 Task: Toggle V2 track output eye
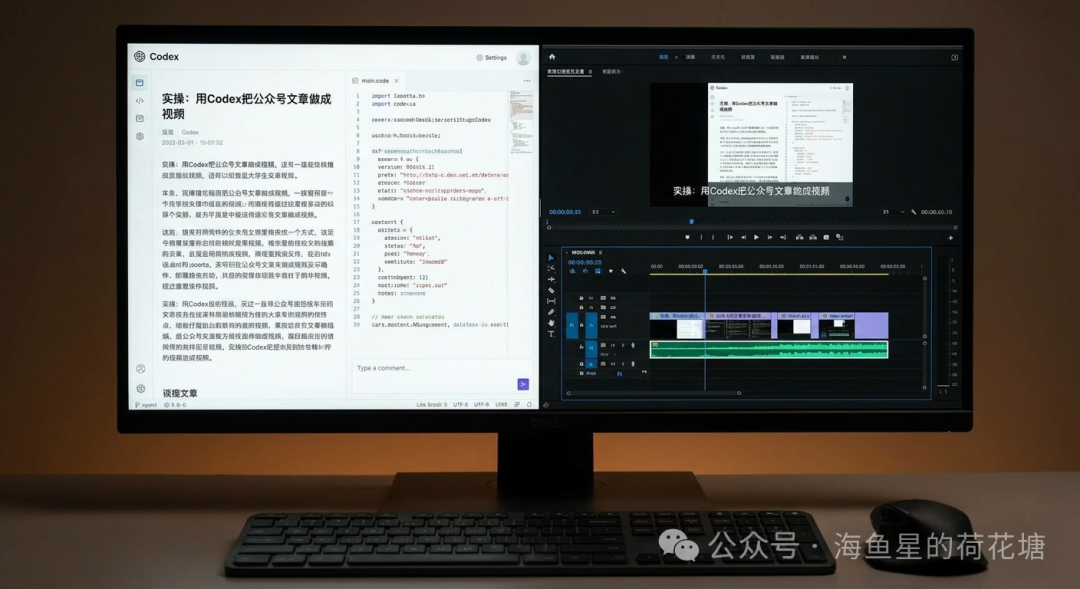point(613,307)
